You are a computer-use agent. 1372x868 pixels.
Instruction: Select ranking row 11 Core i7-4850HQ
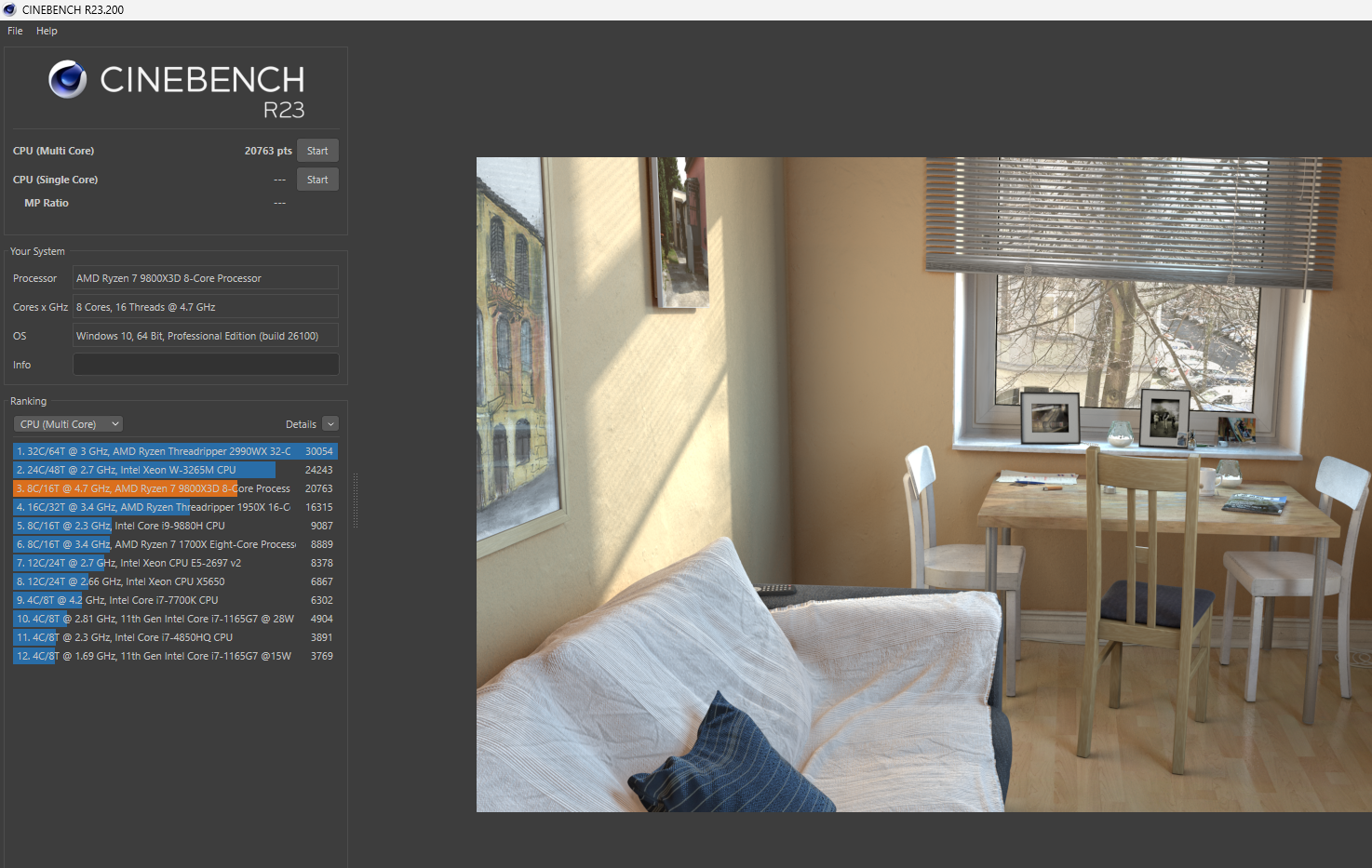(175, 637)
